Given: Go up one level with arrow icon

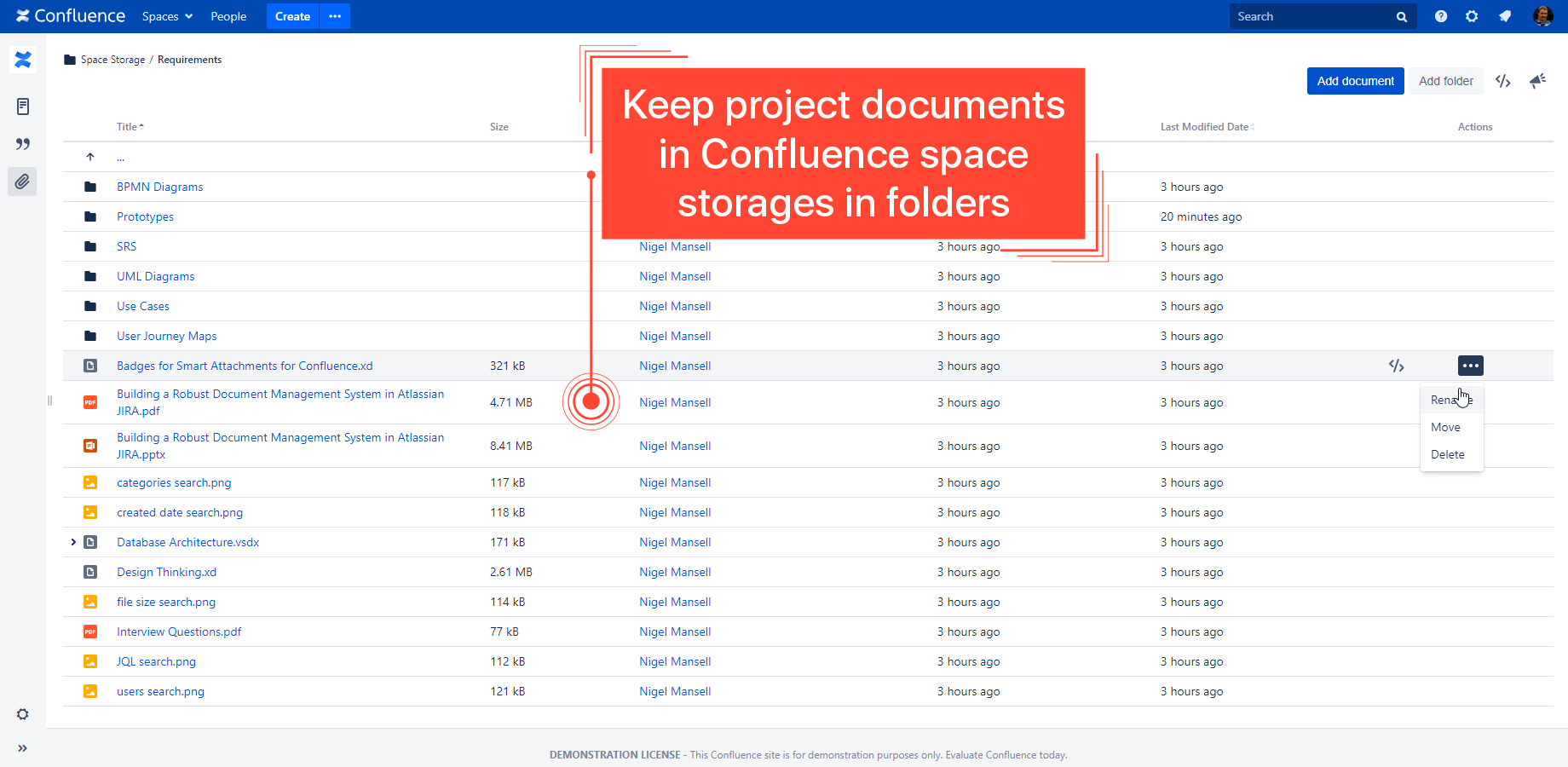Looking at the screenshot, I should [x=90, y=157].
